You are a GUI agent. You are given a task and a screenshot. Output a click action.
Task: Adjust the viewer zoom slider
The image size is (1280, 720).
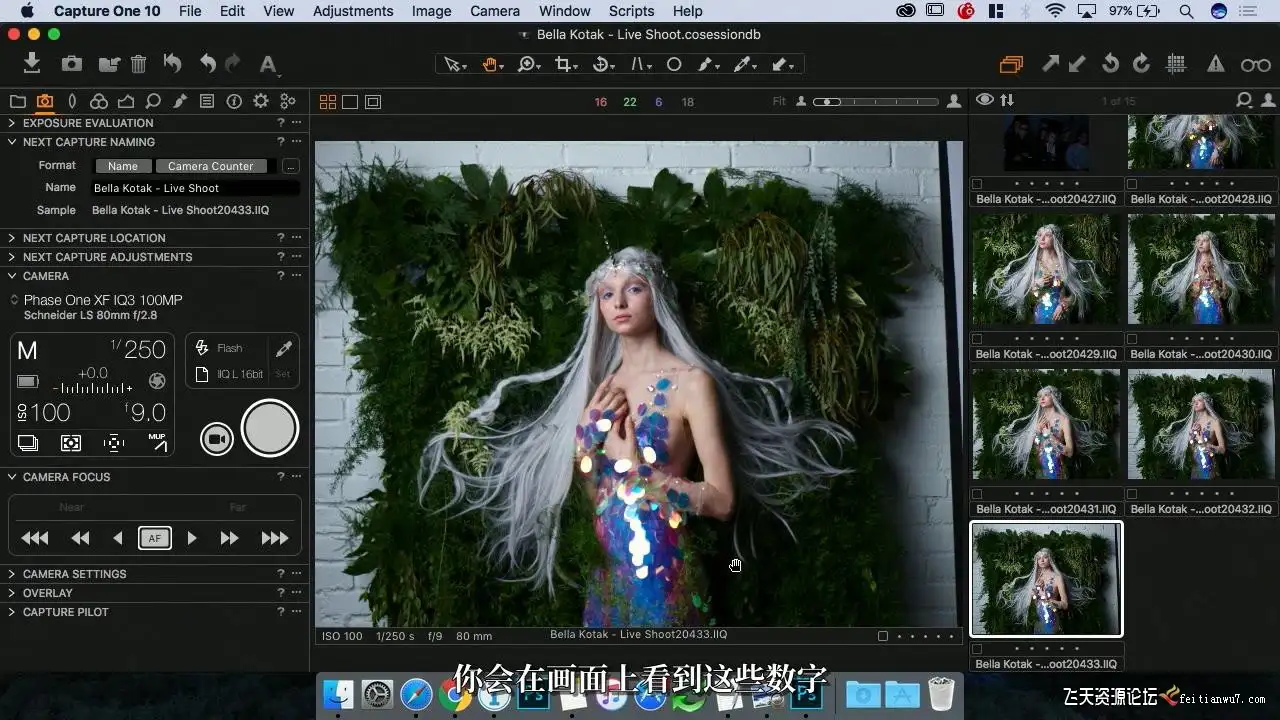pos(828,102)
